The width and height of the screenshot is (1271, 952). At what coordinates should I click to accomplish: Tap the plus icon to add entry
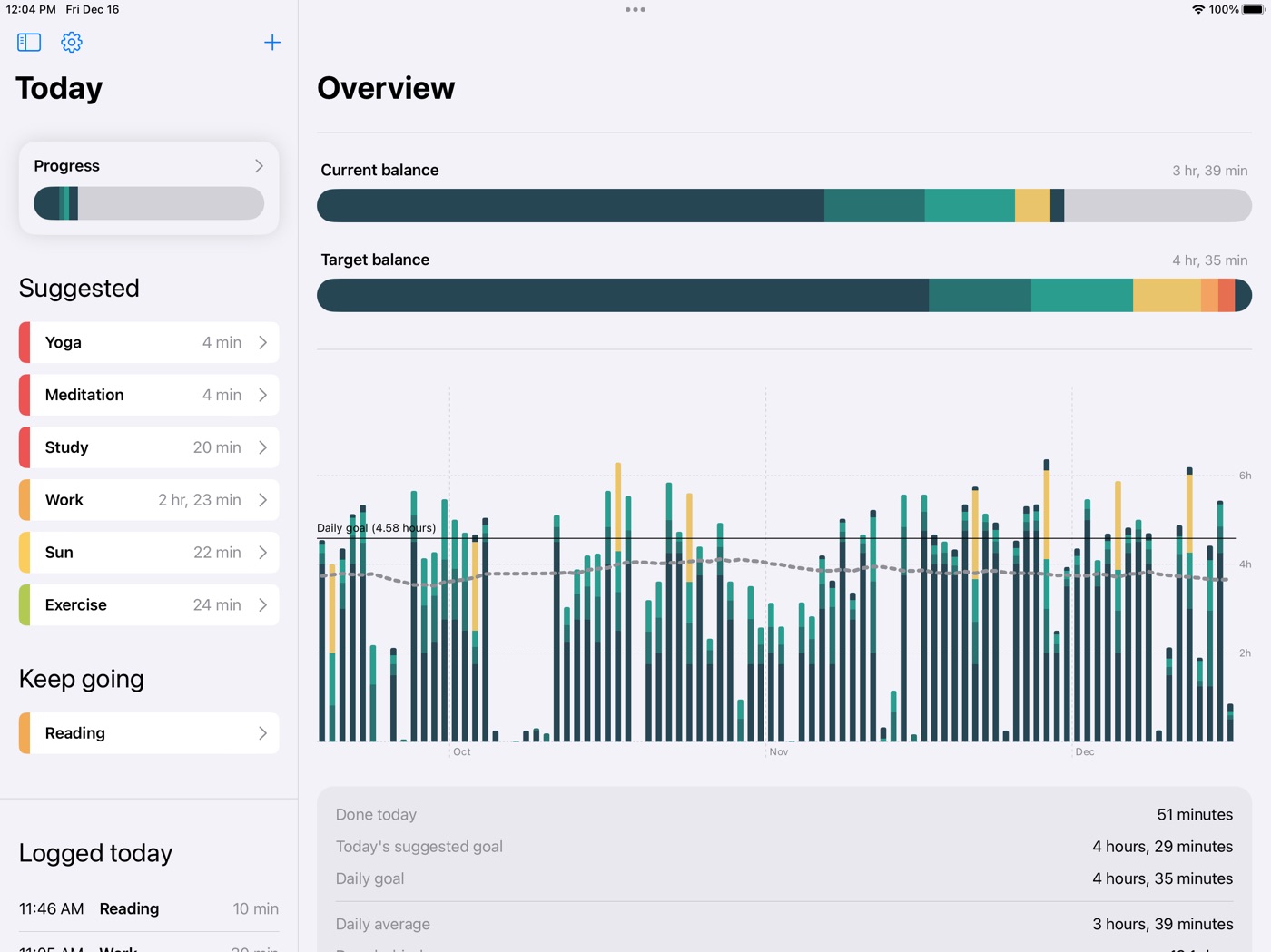(x=272, y=43)
